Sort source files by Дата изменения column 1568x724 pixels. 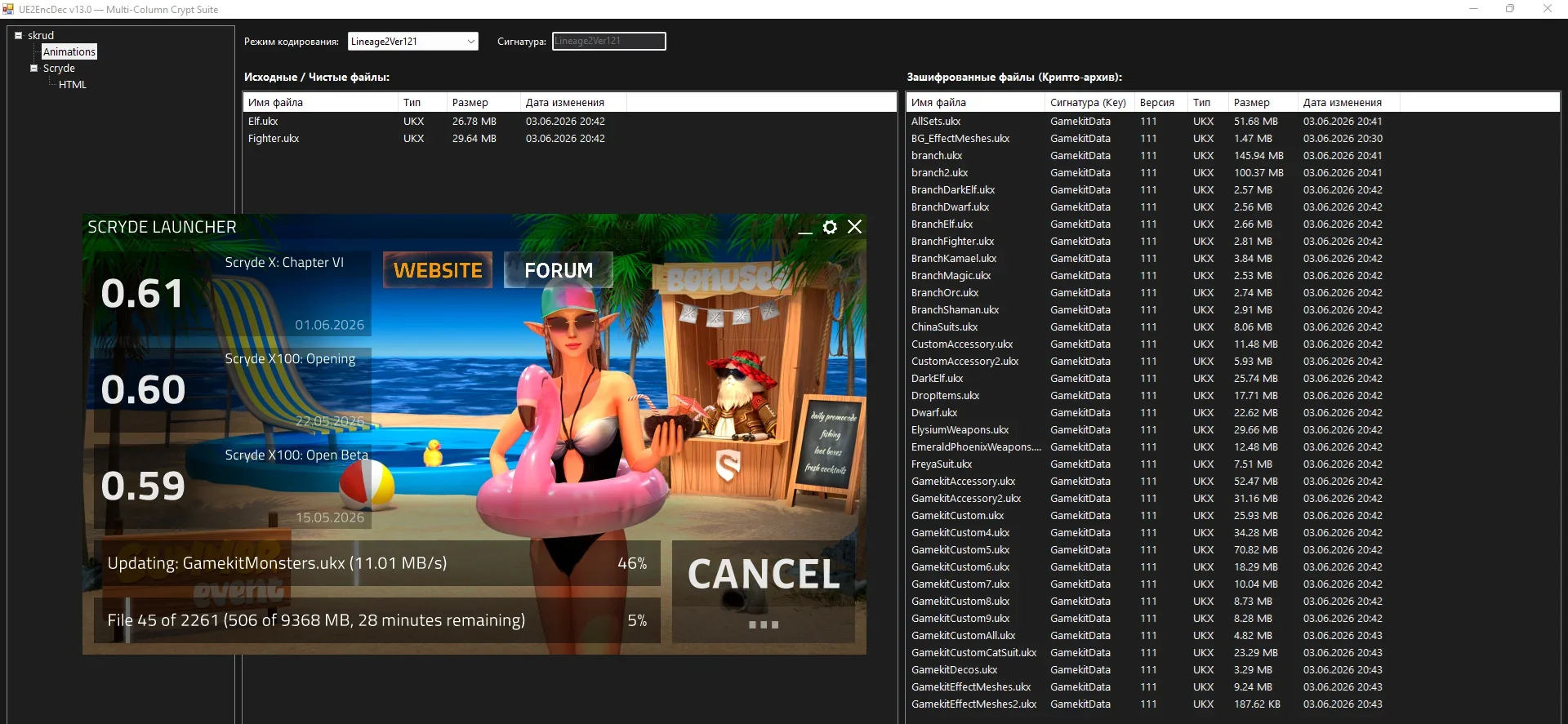pyautogui.click(x=573, y=102)
